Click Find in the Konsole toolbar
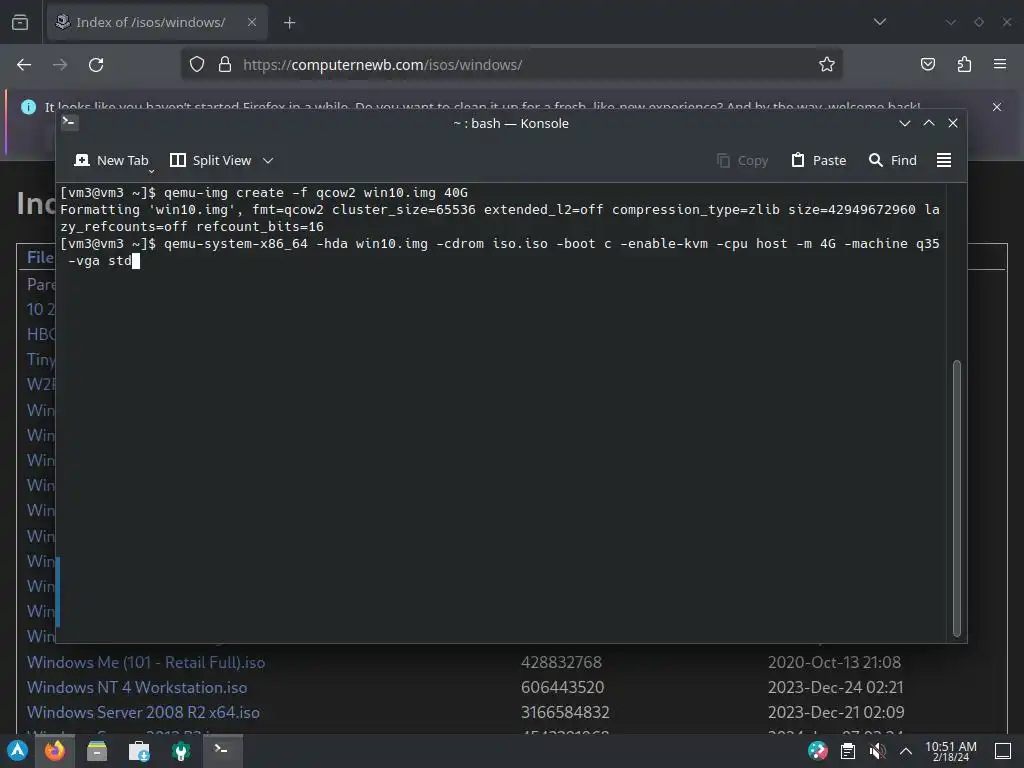Screen dimensions: 1024x768 tap(892, 160)
